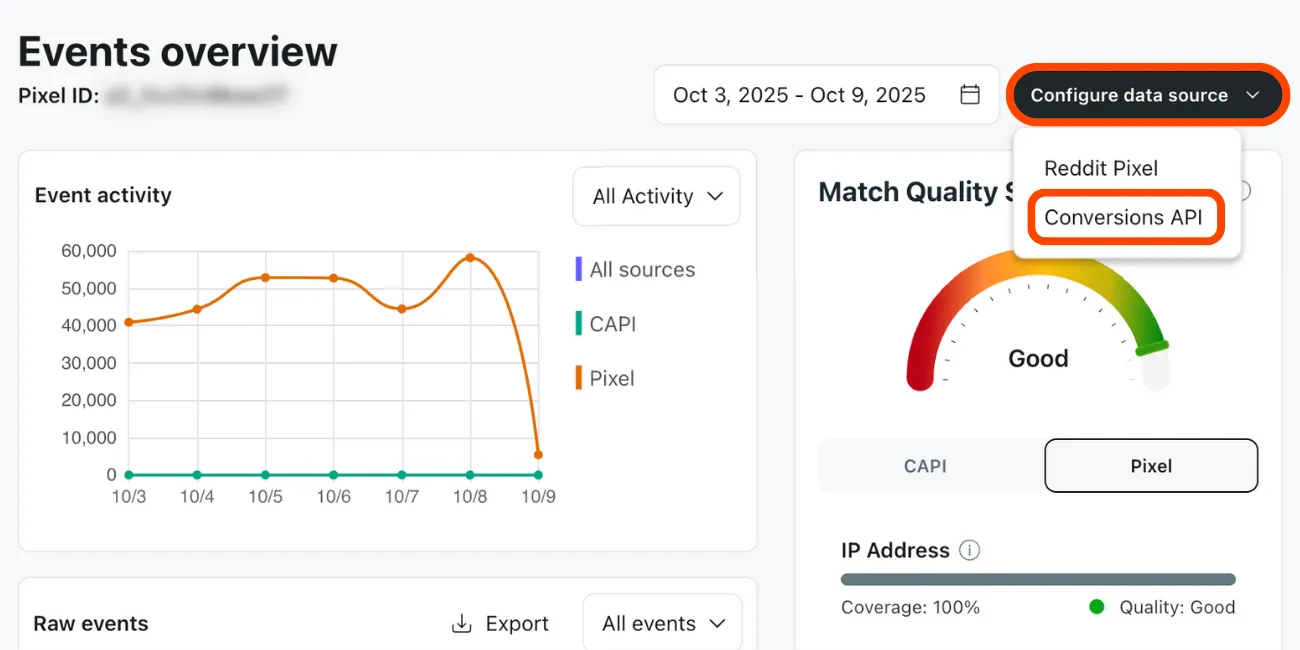Open the calendar icon in the date picker

click(x=969, y=94)
